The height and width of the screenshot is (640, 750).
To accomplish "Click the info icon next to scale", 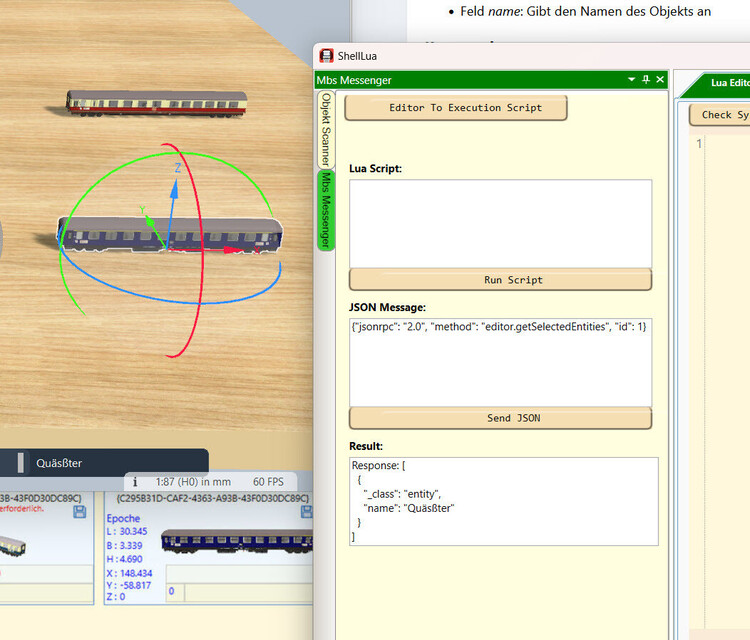I will [x=135, y=482].
